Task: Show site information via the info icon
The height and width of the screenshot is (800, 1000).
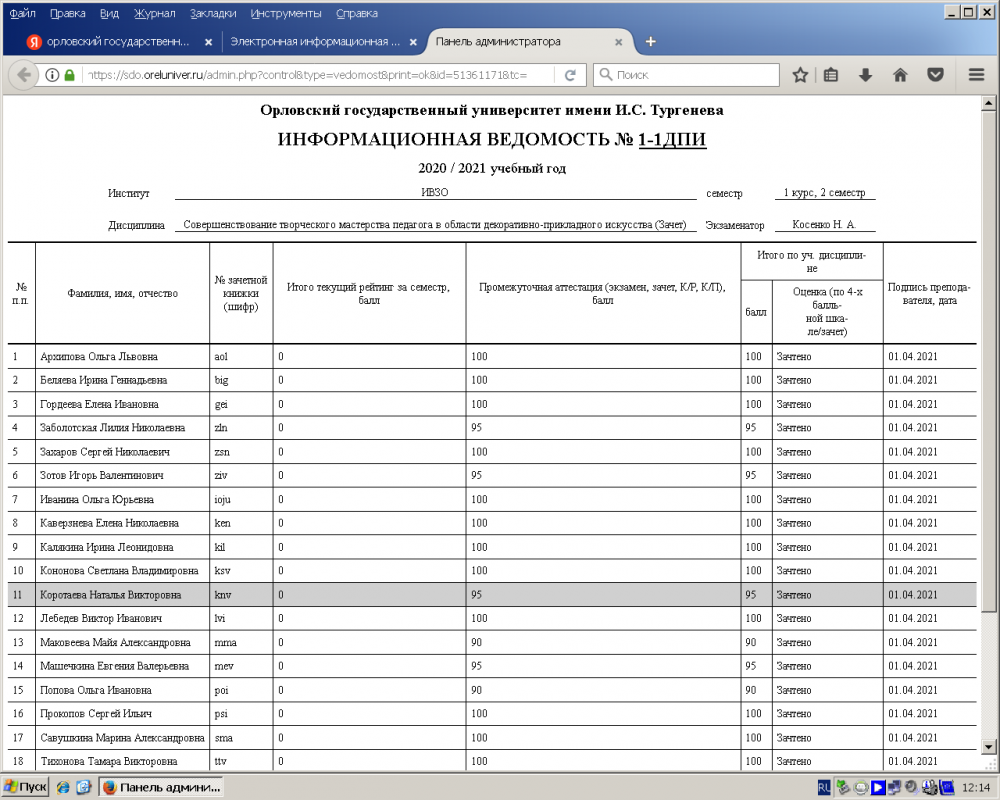Action: tap(52, 75)
